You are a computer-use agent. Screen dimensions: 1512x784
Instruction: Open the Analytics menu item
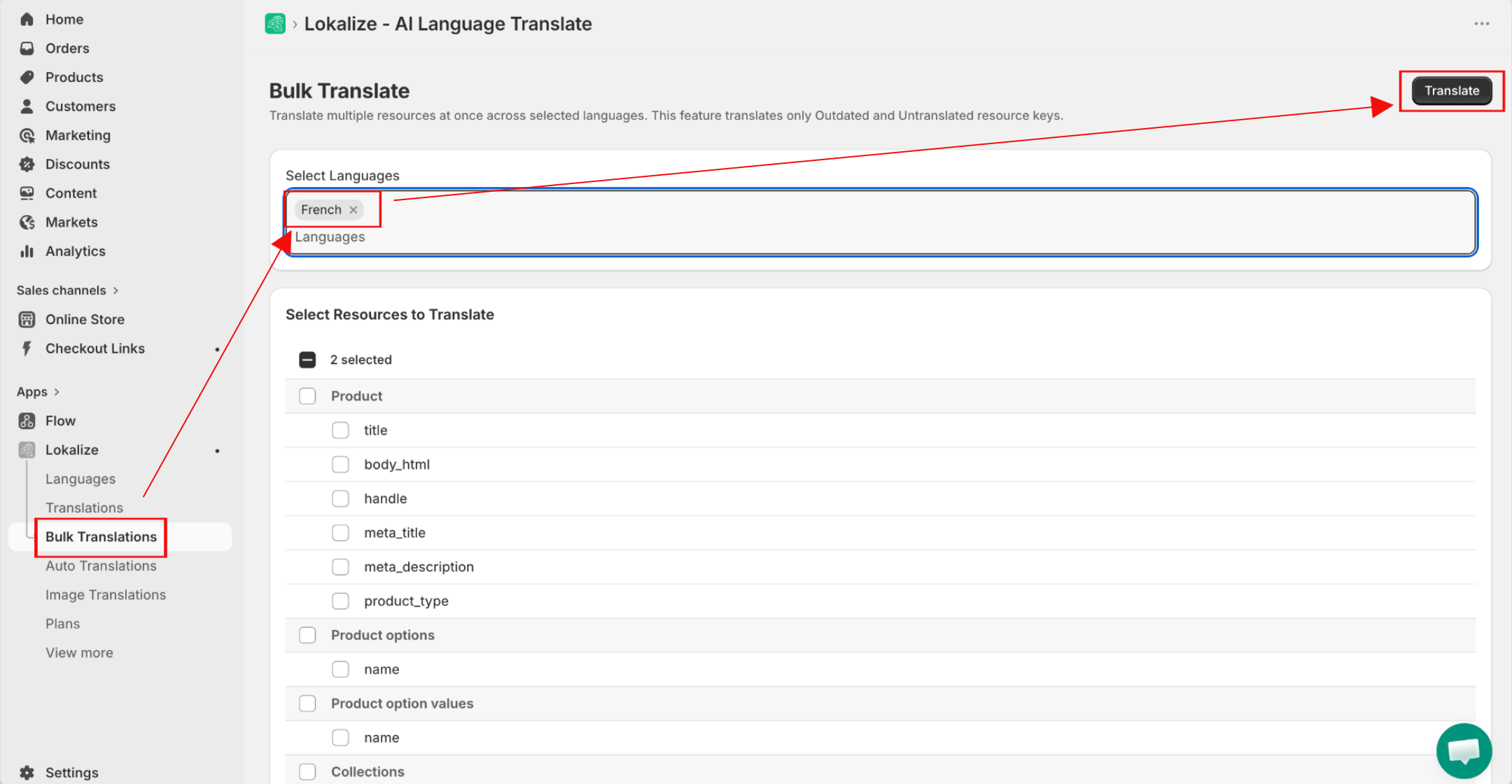(76, 251)
